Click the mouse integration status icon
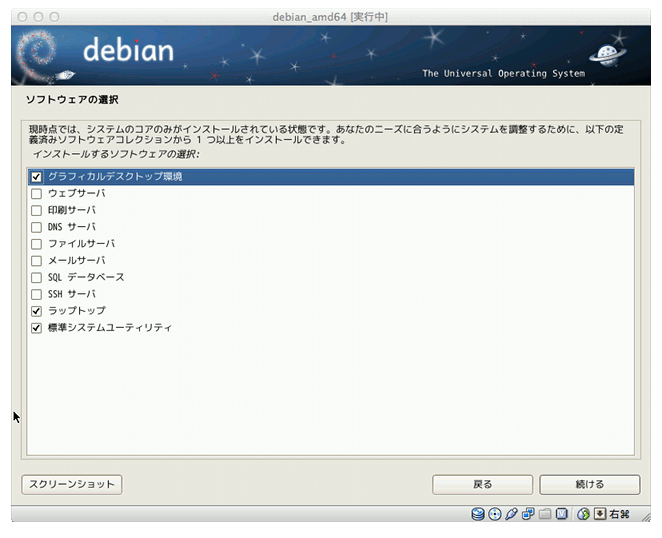This screenshot has width=662, height=538. [583, 514]
